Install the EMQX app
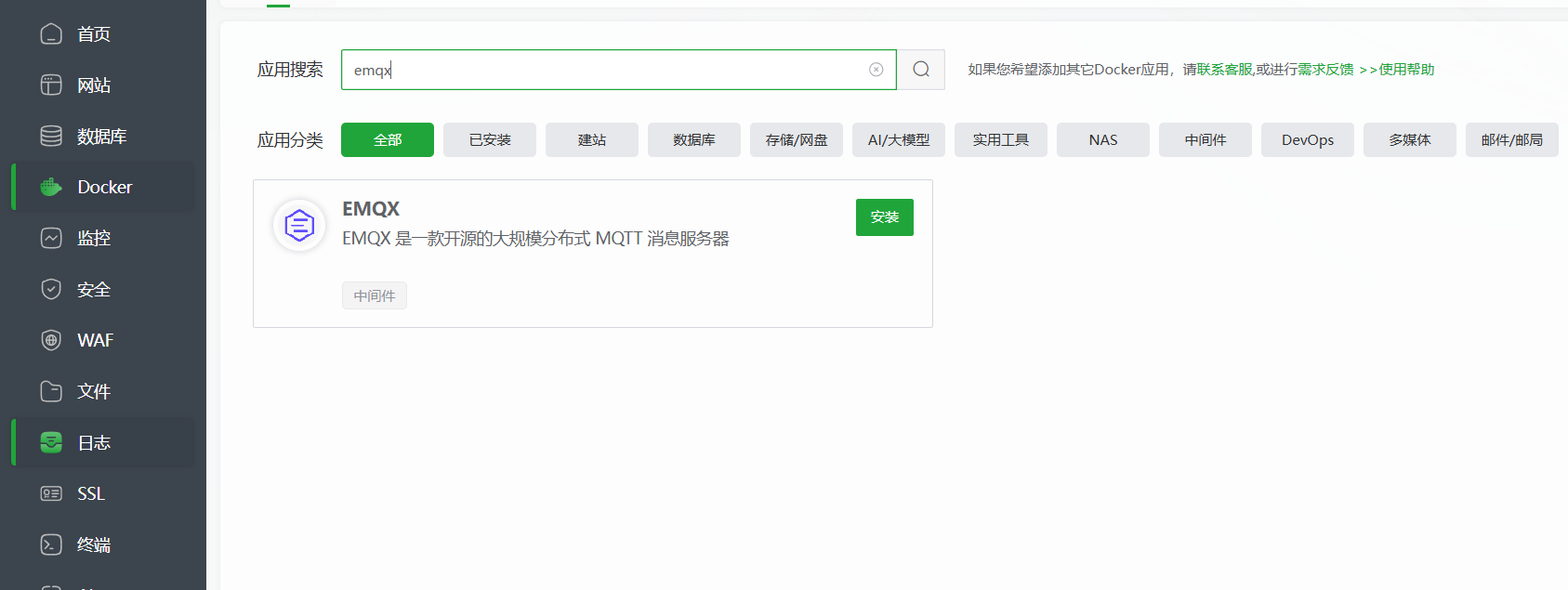This screenshot has width=1568, height=590. (x=885, y=217)
